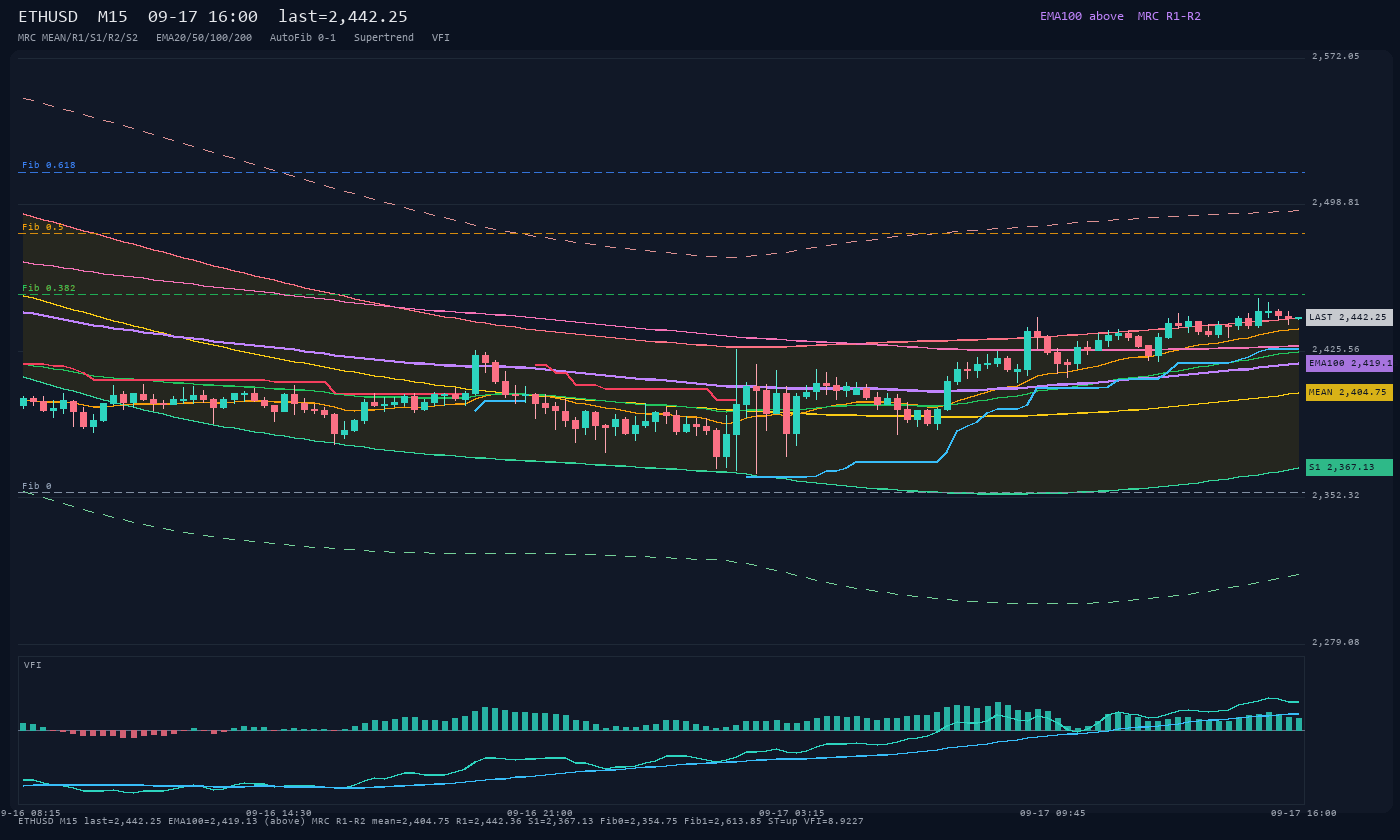
Task: Click the 2,572.05 price axis label
Action: 1336,56
